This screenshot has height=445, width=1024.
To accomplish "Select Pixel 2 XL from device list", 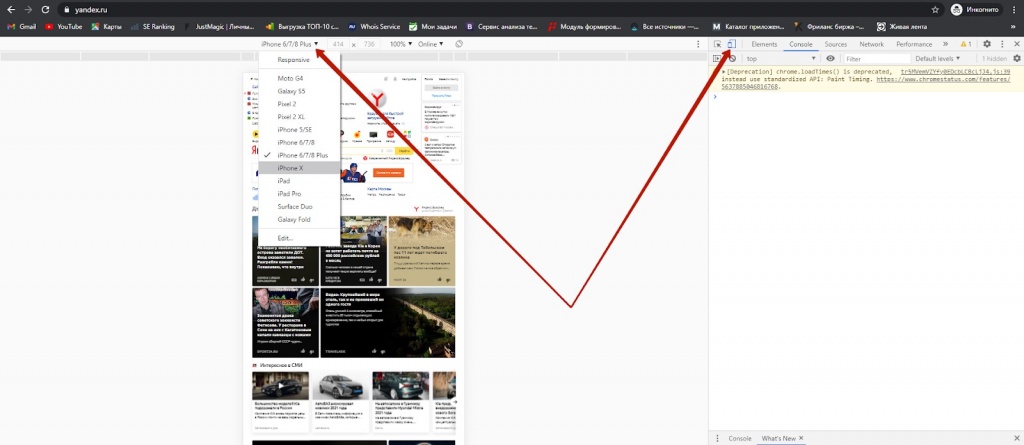I will (x=299, y=117).
